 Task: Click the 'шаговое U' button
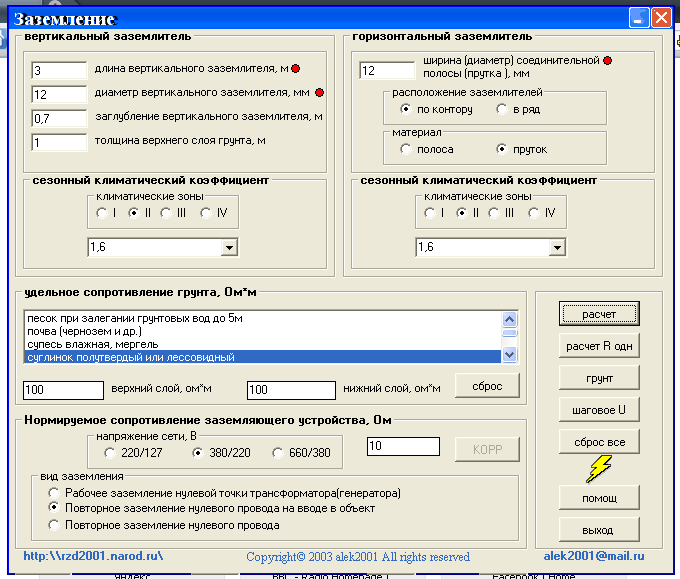pos(599,410)
